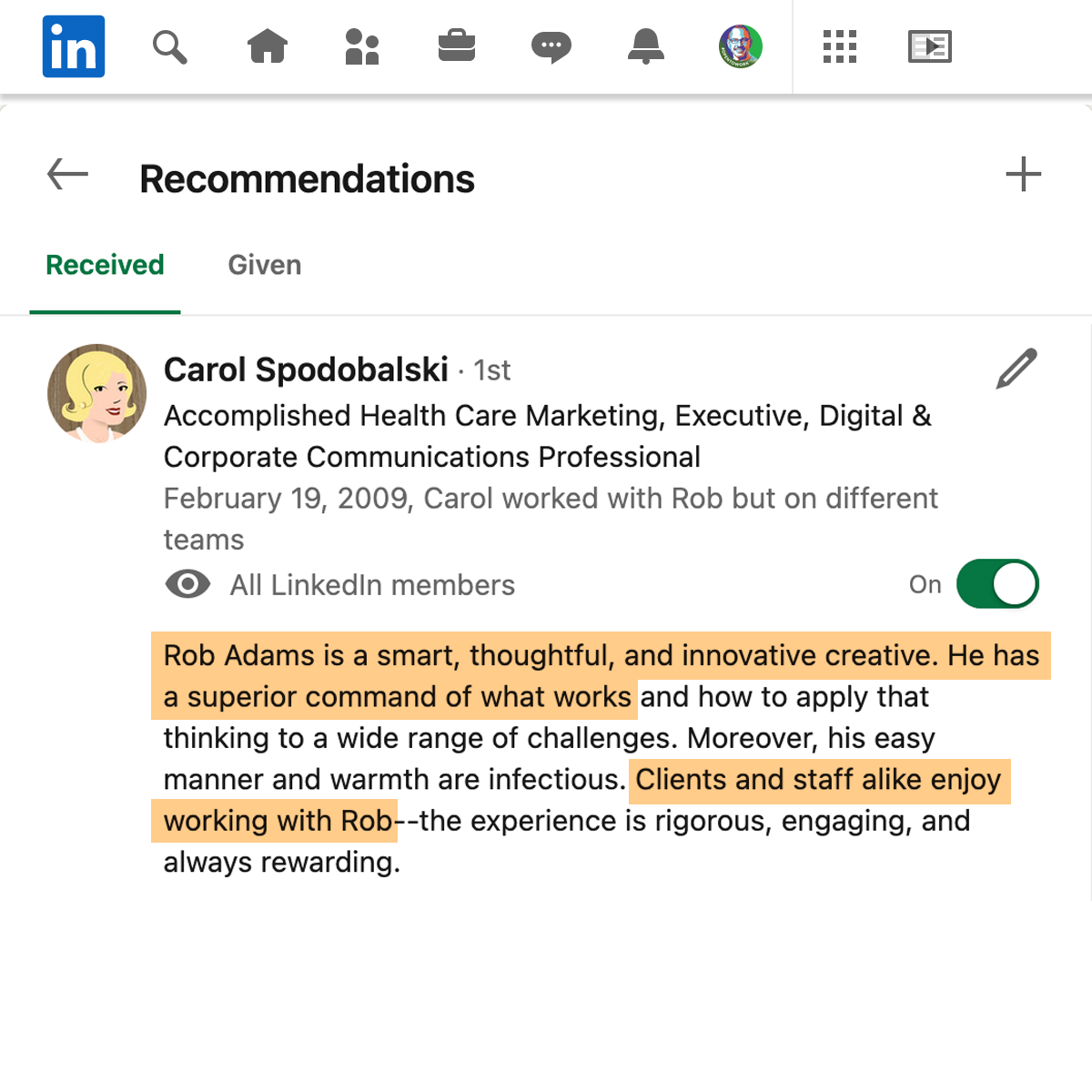Click the All LinkedIn members label
The image size is (1092, 1092).
[x=372, y=585]
